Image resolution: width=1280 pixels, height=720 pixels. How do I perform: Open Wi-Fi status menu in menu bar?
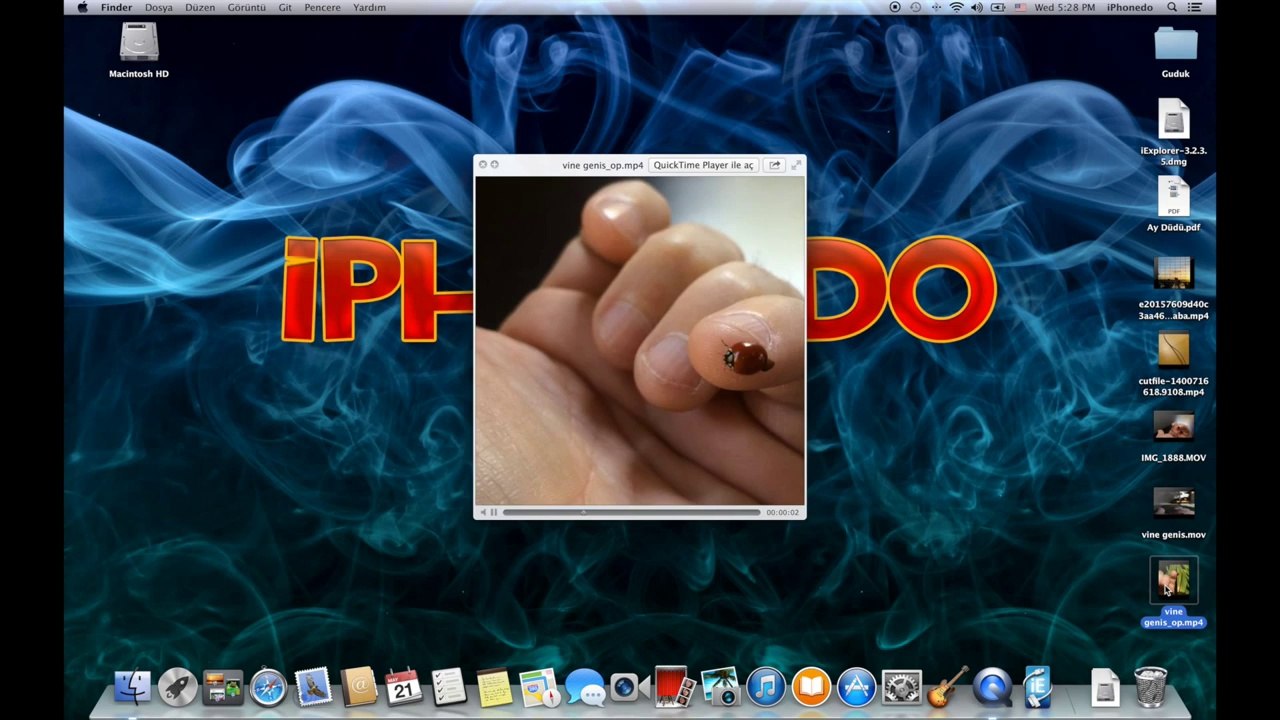pyautogui.click(x=956, y=7)
